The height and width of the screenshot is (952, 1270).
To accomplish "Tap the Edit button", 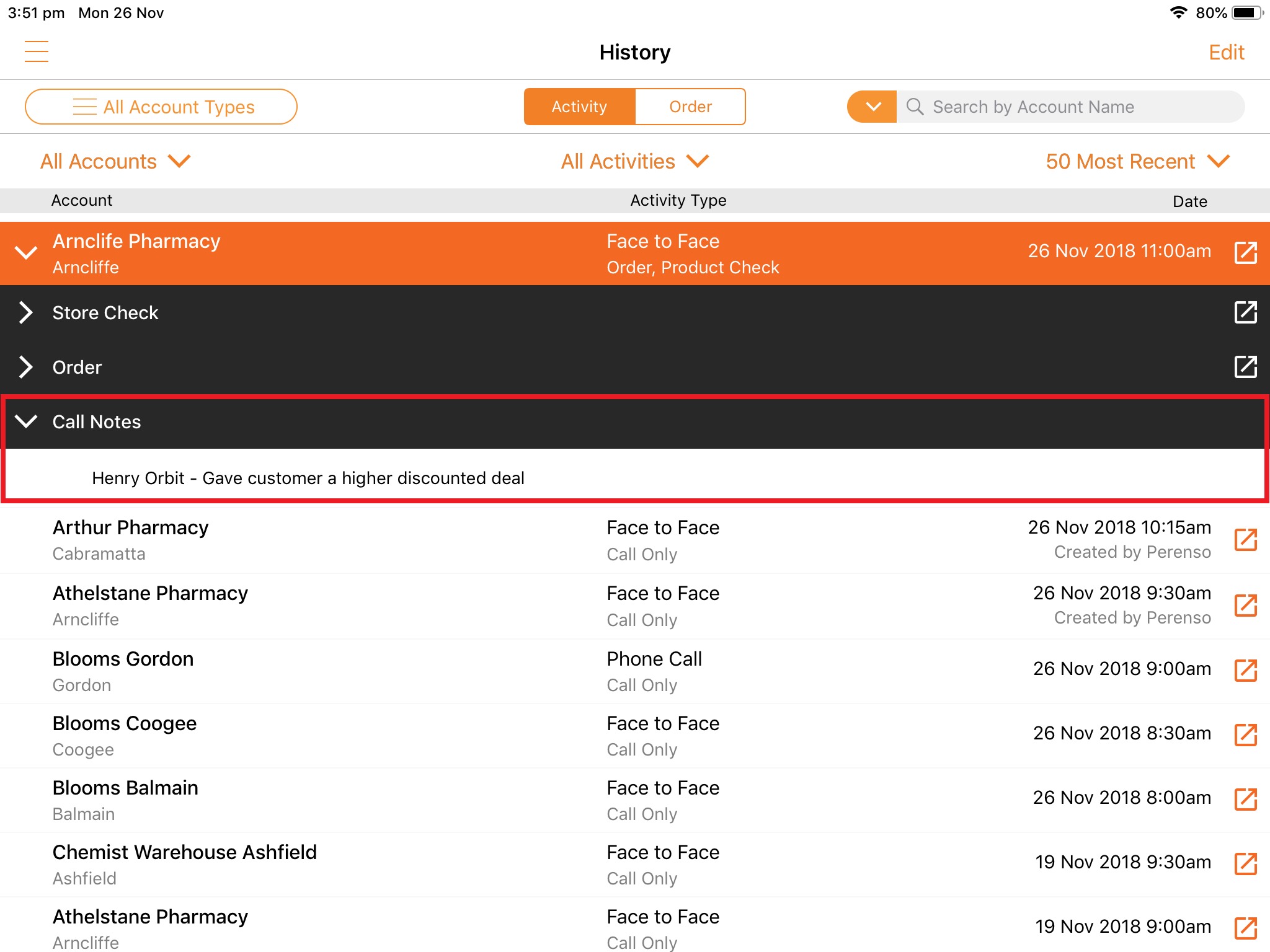I will click(1226, 53).
